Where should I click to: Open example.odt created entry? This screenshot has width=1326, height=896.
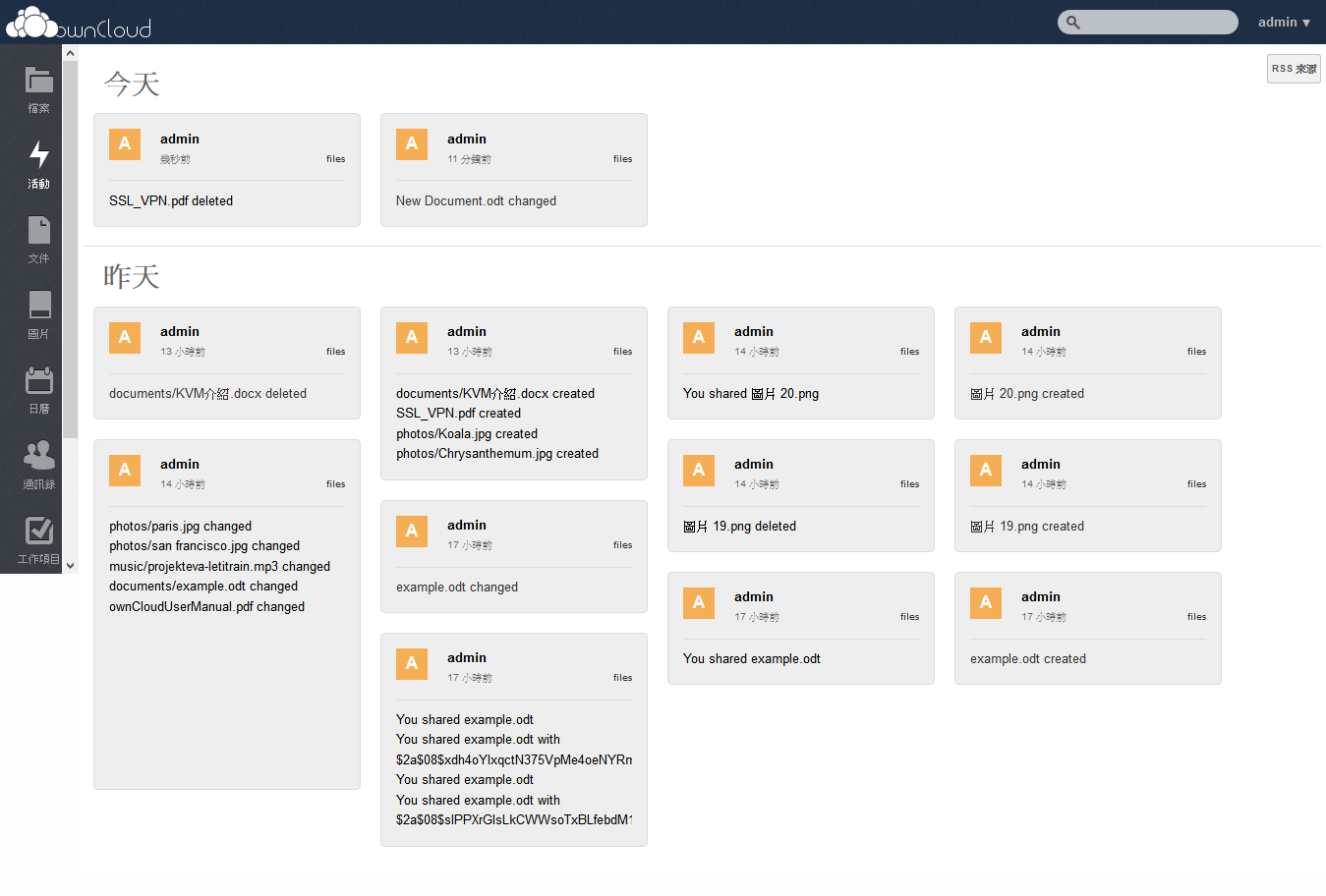click(1028, 659)
